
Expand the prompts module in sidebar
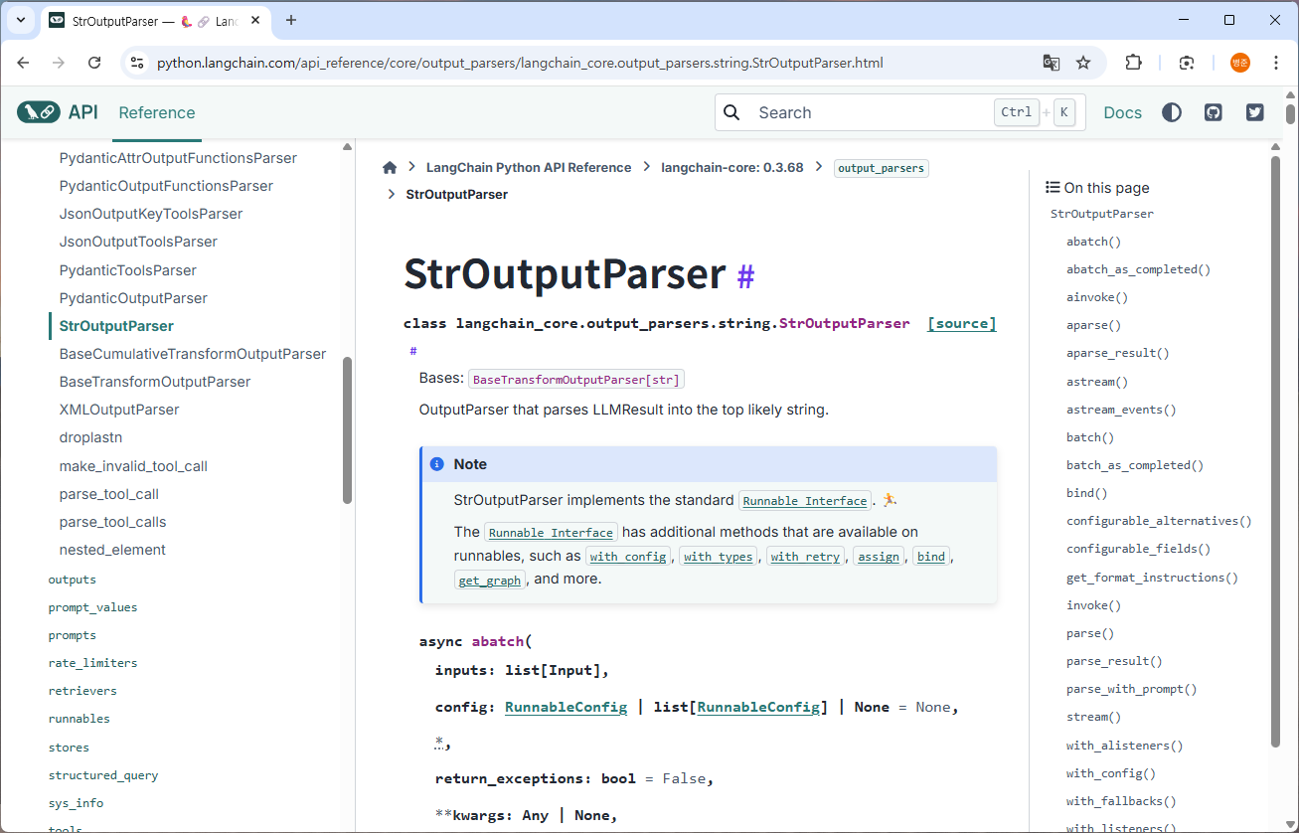tap(72, 635)
